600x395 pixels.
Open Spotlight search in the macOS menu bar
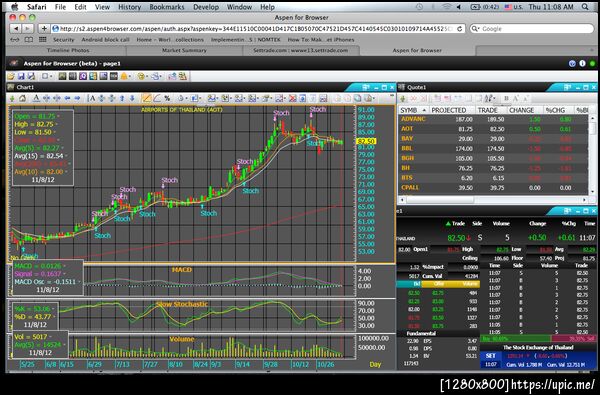[585, 7]
